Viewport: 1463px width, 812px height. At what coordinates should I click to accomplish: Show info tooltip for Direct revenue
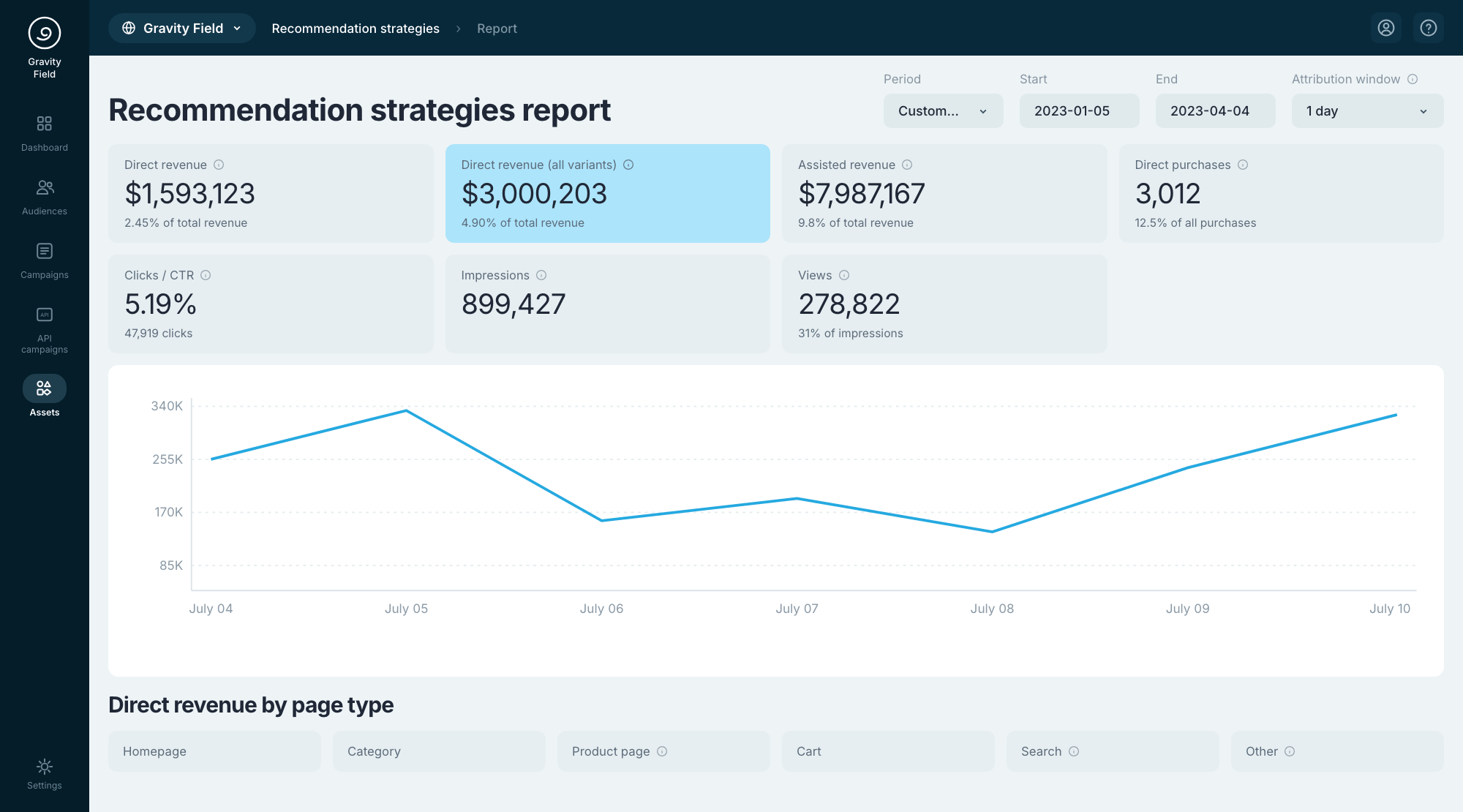pyautogui.click(x=219, y=165)
